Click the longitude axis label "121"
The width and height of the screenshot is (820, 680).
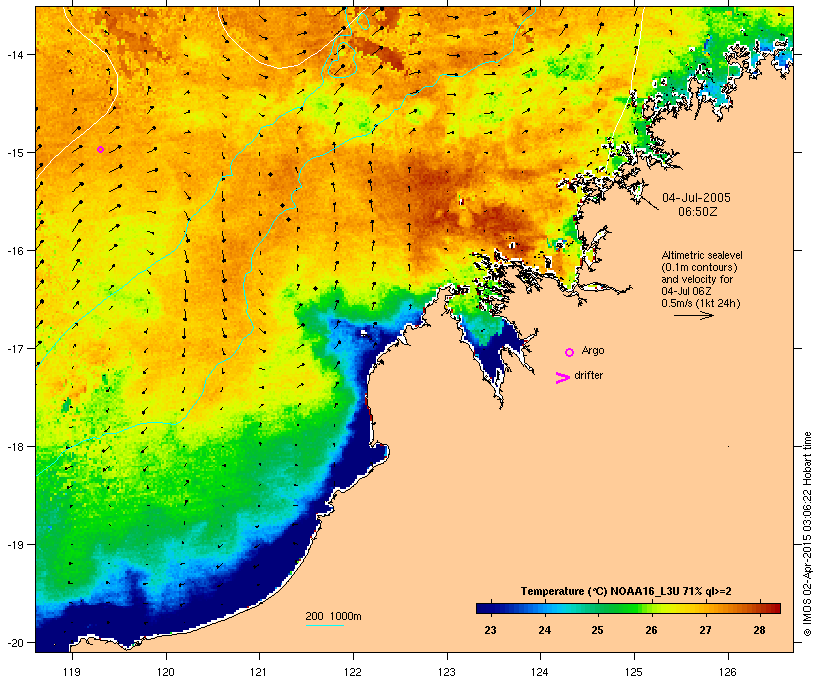[x=259, y=672]
